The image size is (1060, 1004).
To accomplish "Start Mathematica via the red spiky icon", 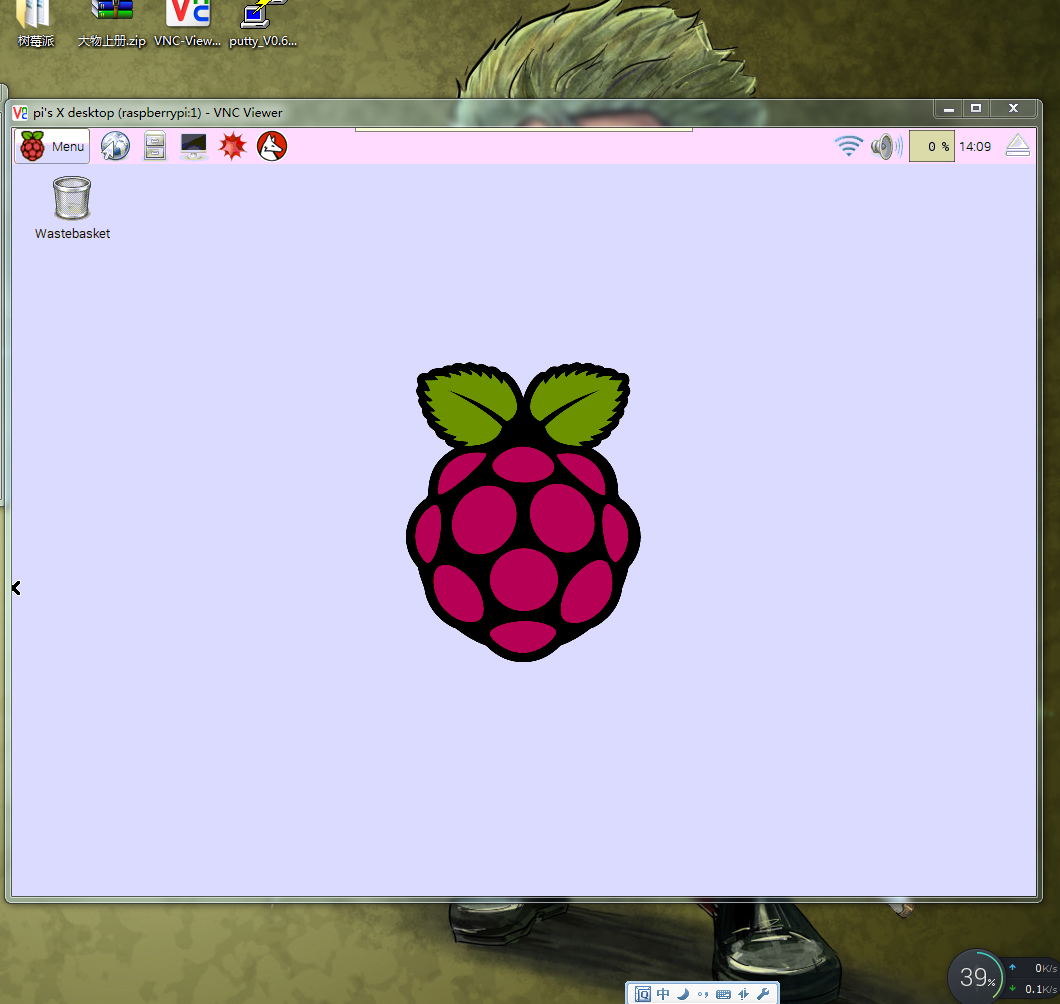I will click(x=233, y=146).
